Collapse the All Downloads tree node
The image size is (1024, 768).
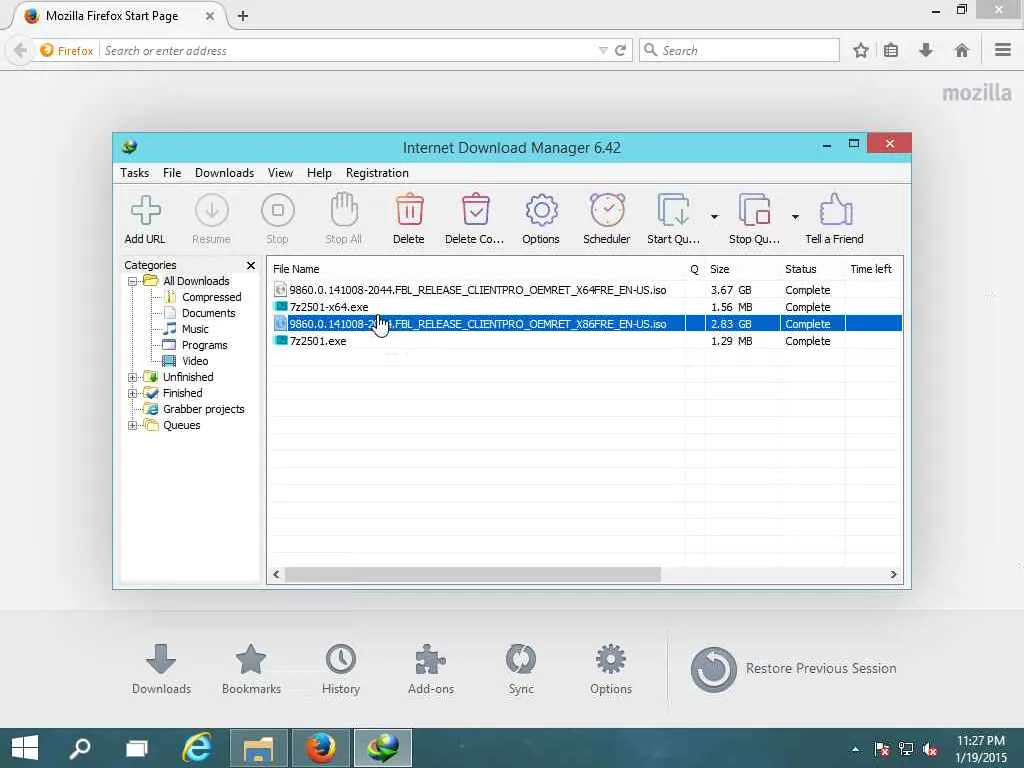point(133,281)
